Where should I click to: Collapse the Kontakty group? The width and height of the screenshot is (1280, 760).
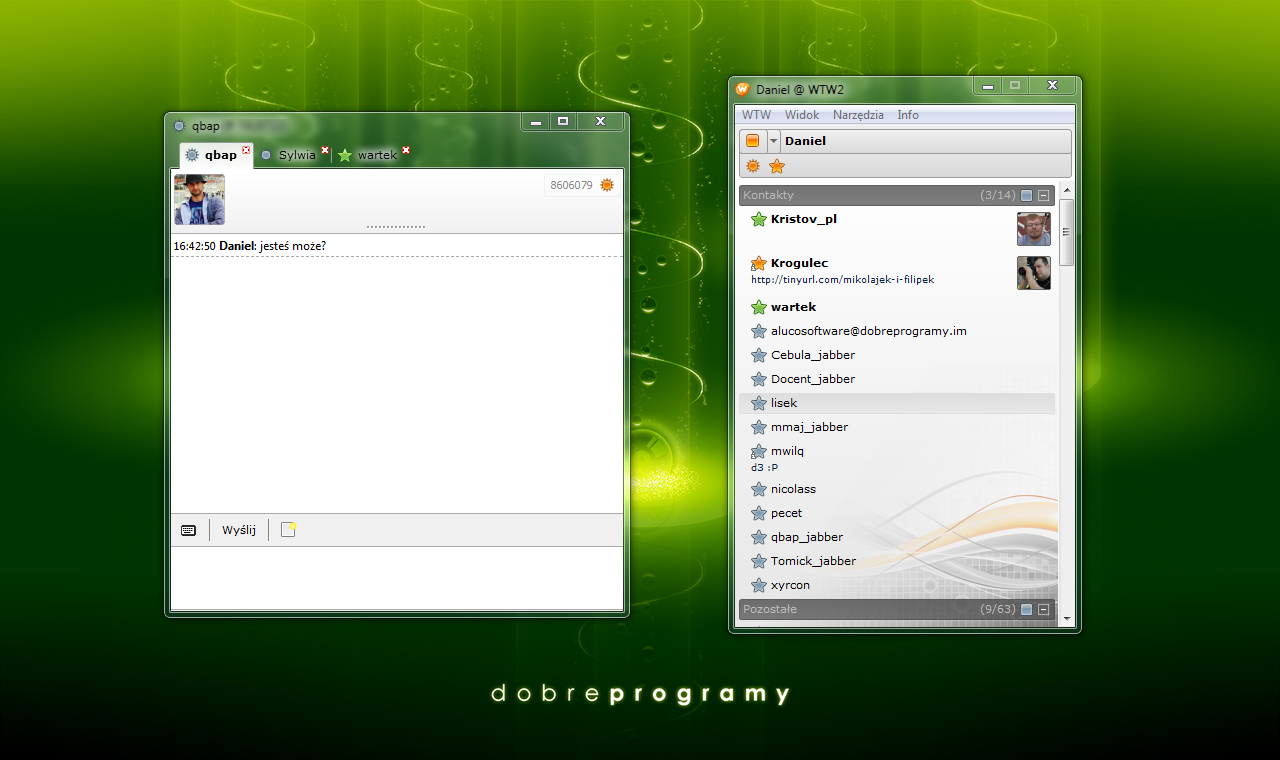1043,195
